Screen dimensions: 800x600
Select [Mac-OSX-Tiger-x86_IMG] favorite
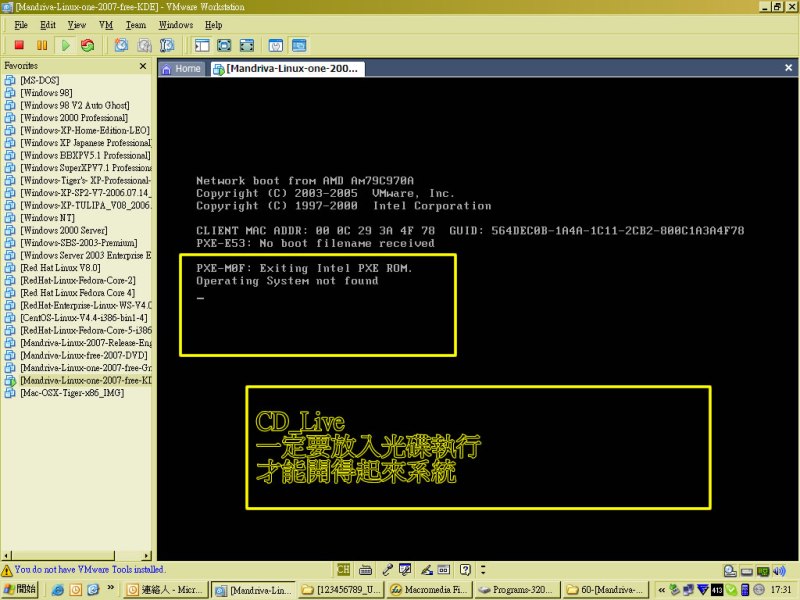64,393
